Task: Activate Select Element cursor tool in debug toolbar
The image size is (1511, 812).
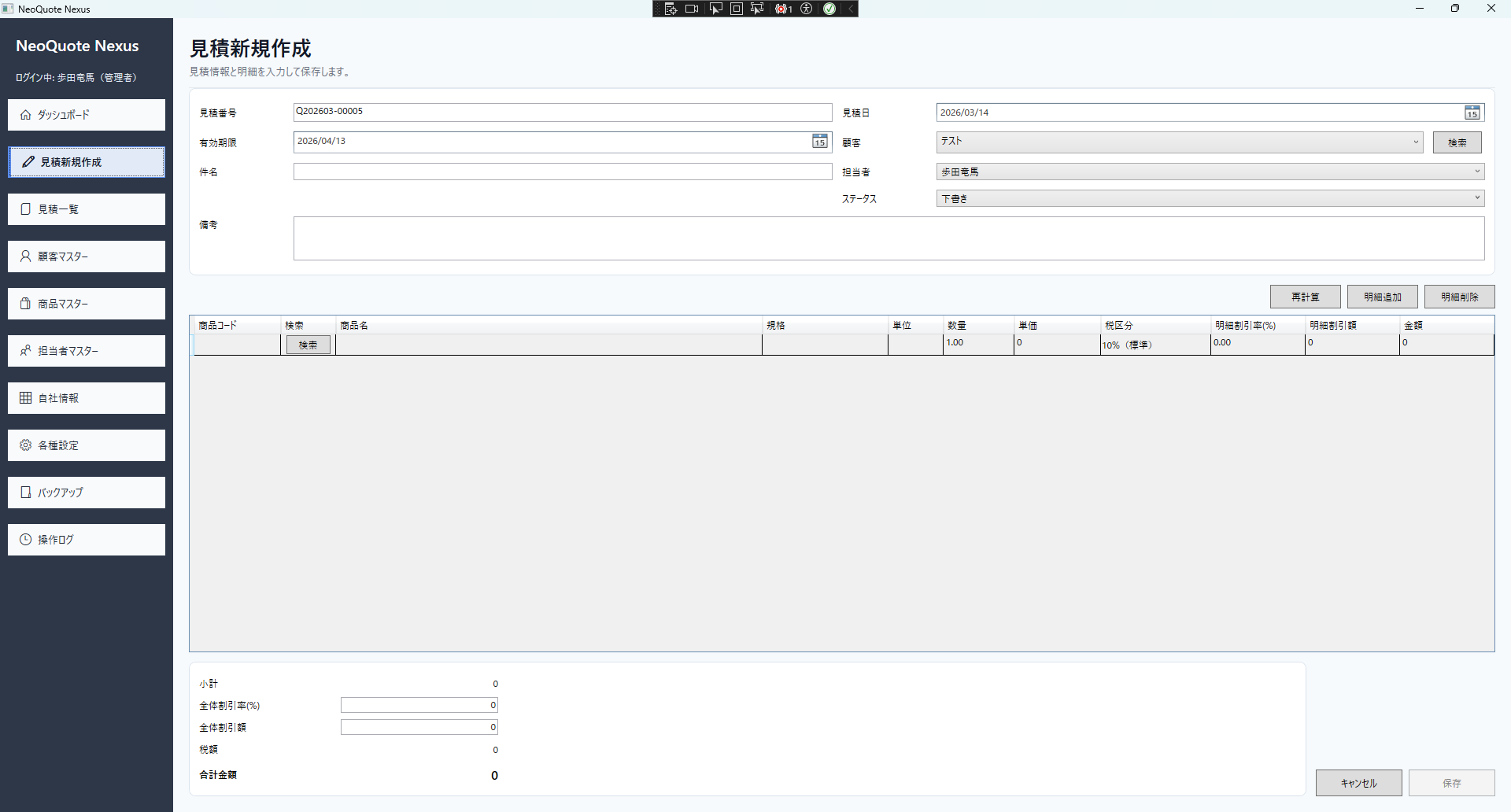Action: 715,9
